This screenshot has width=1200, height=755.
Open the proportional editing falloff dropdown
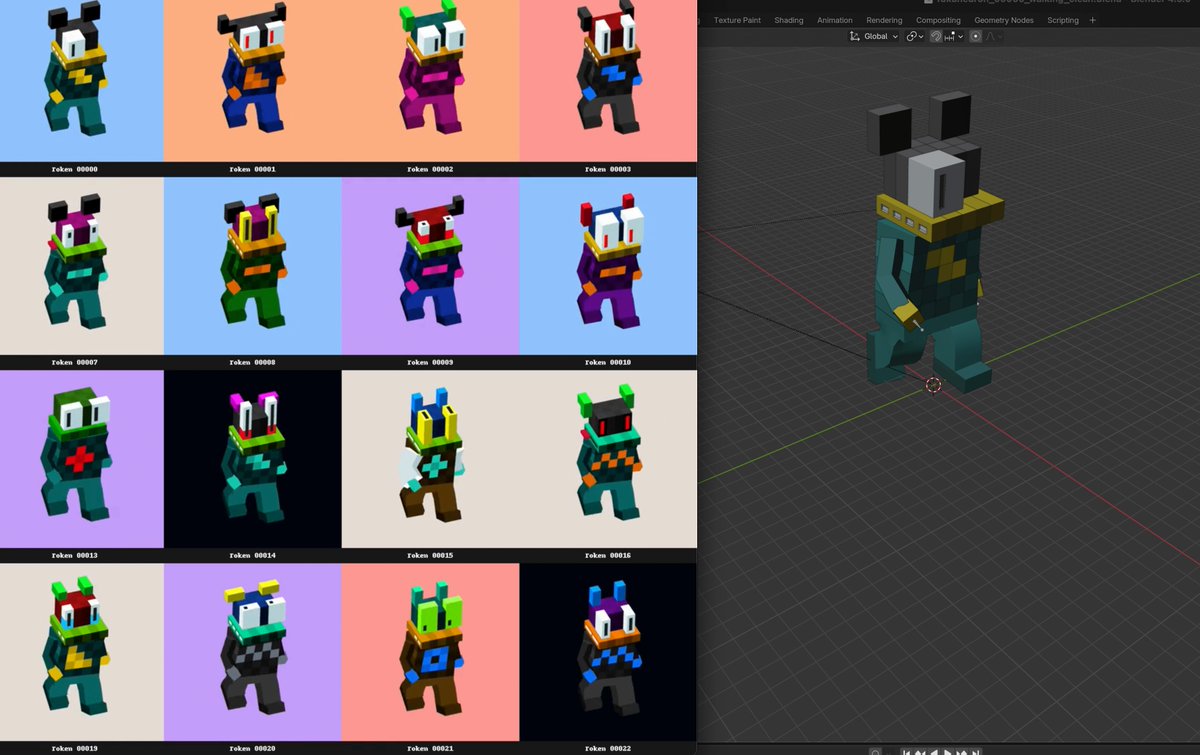(x=993, y=36)
